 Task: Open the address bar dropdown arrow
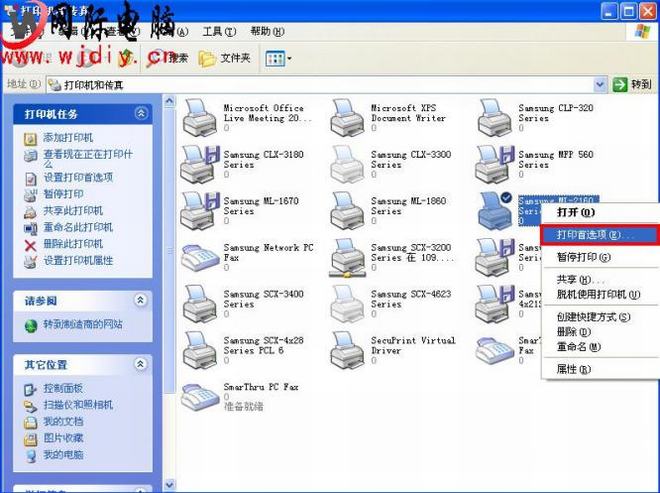point(600,85)
